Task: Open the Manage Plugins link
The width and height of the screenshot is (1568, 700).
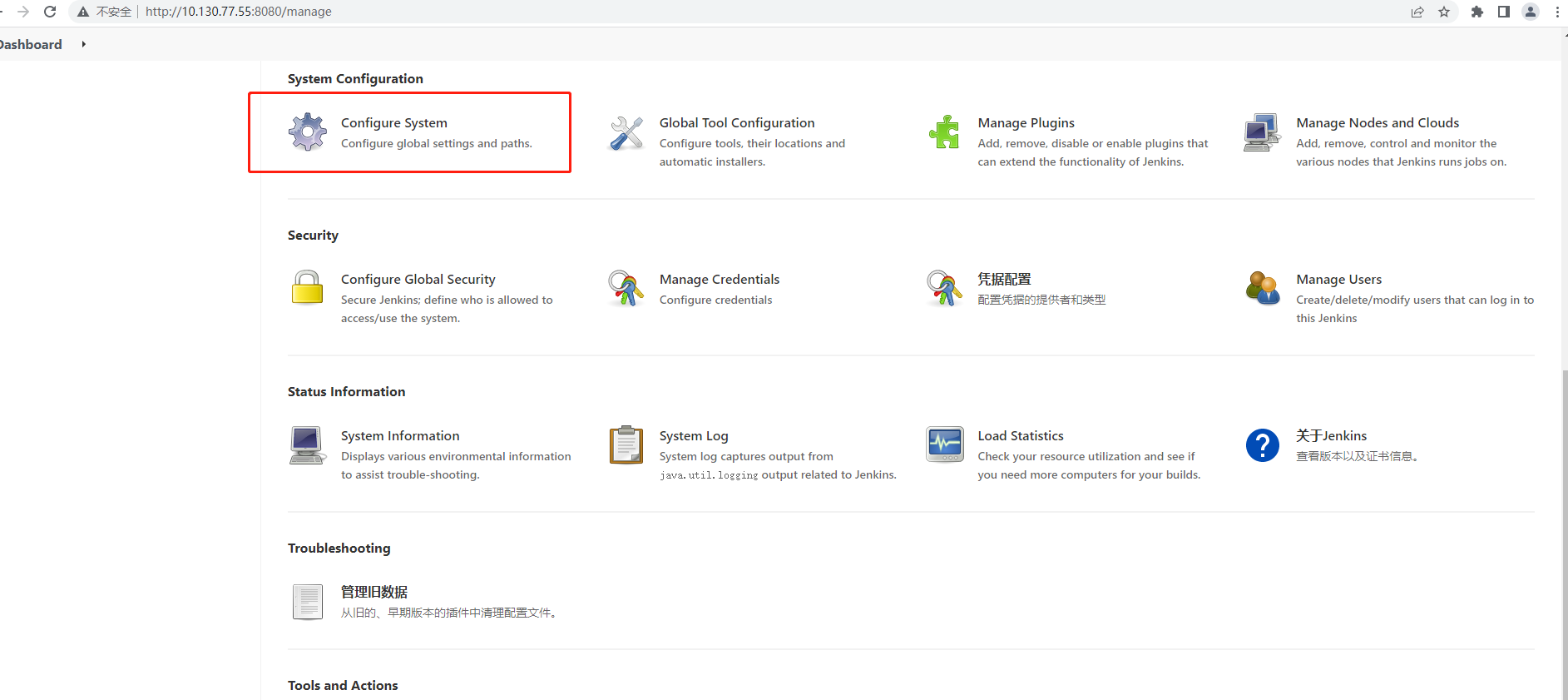Action: pos(1026,122)
